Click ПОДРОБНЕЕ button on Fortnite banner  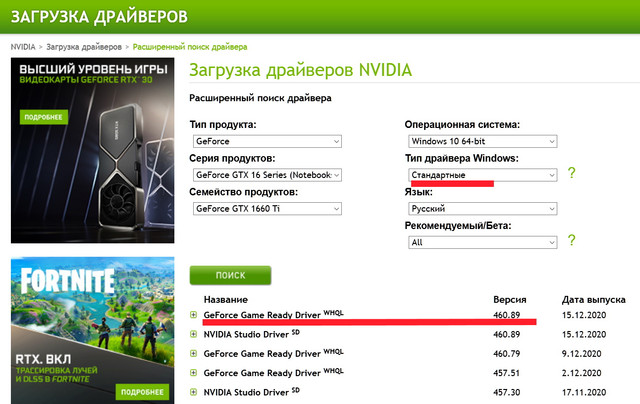click(x=142, y=392)
